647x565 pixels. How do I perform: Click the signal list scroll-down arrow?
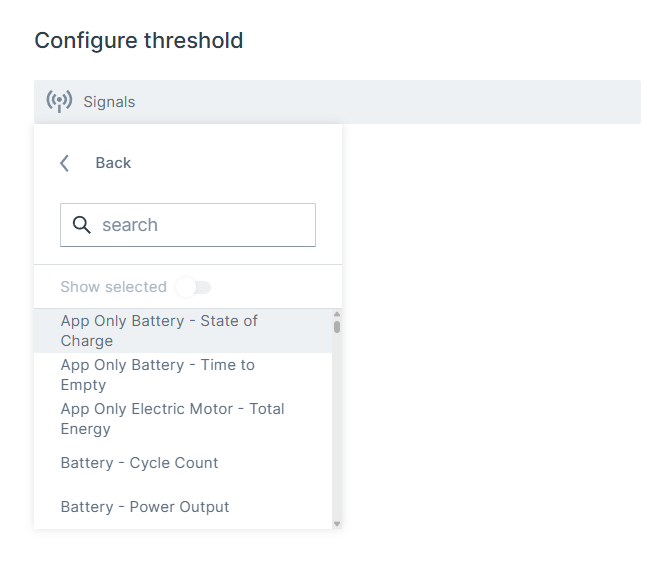[x=337, y=523]
